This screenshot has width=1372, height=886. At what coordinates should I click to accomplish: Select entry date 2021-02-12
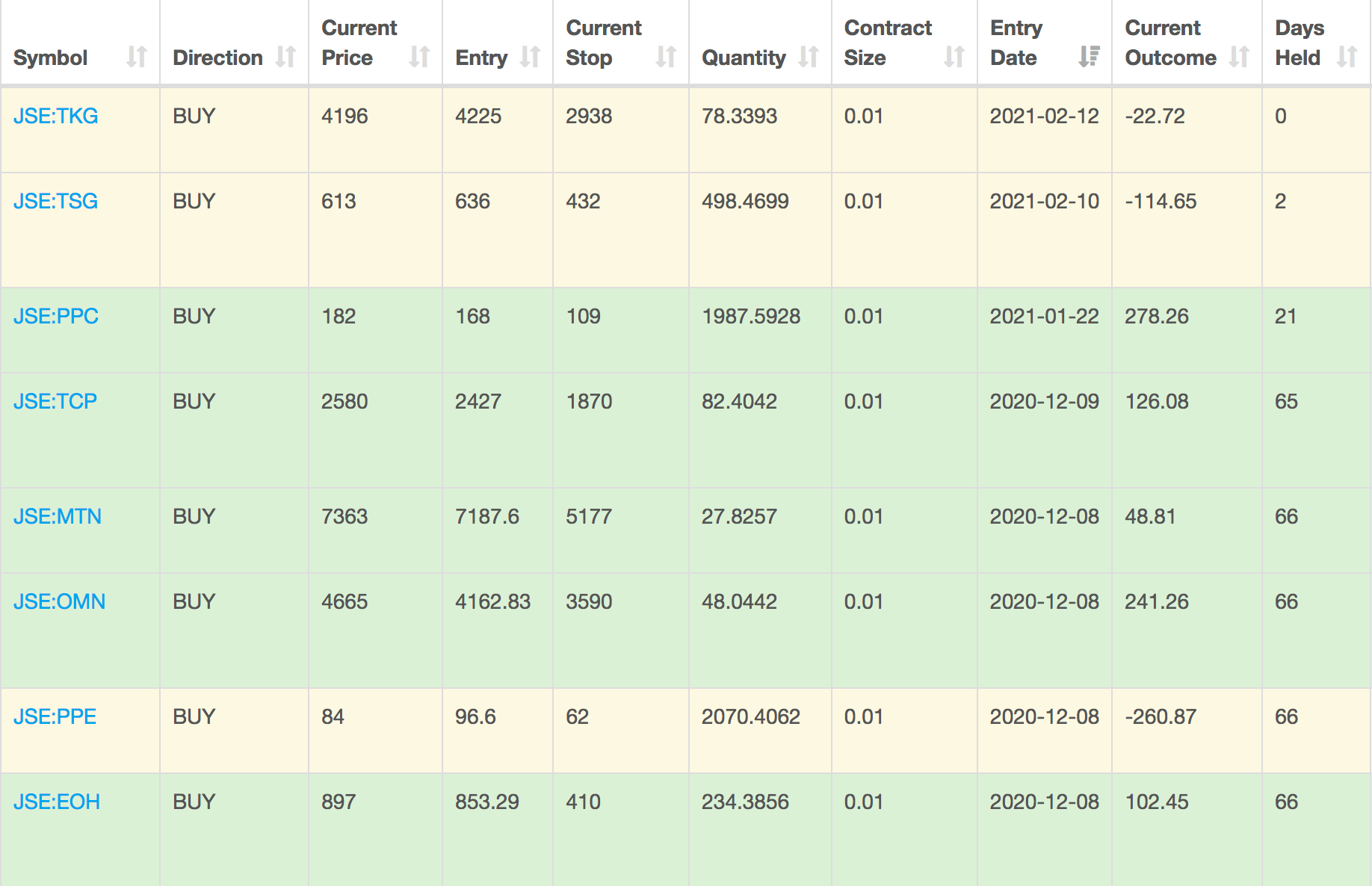click(1045, 116)
